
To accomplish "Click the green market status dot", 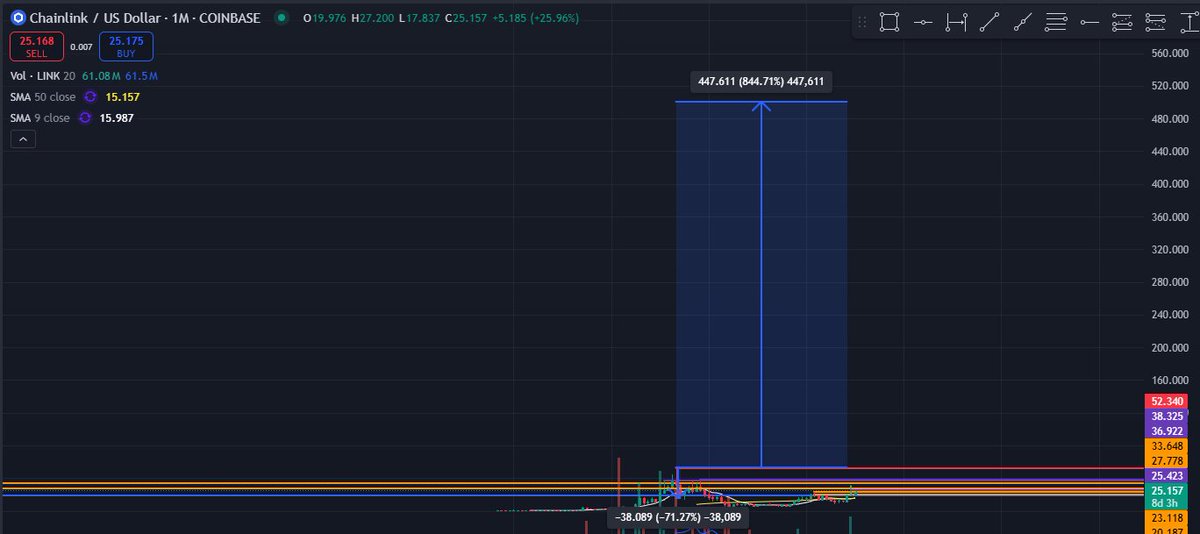I will coord(283,18).
